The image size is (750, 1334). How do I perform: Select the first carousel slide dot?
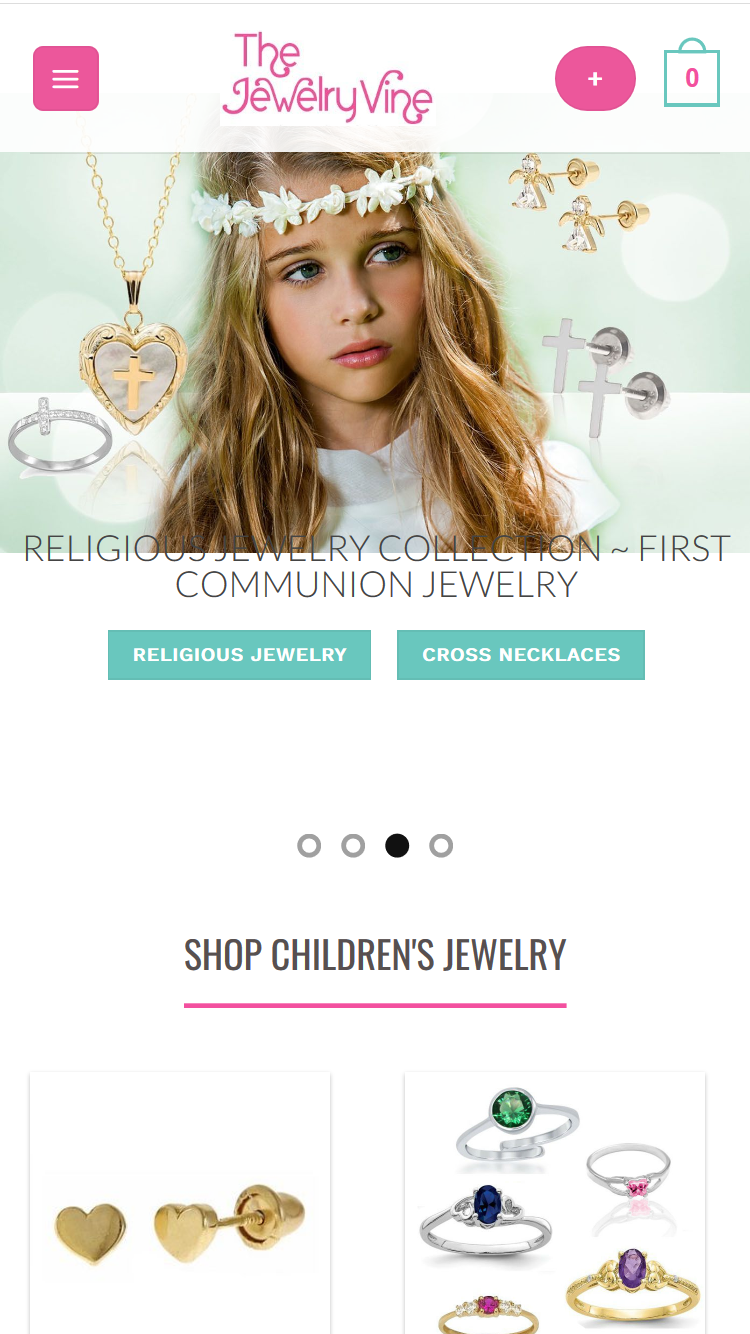pyautogui.click(x=309, y=846)
